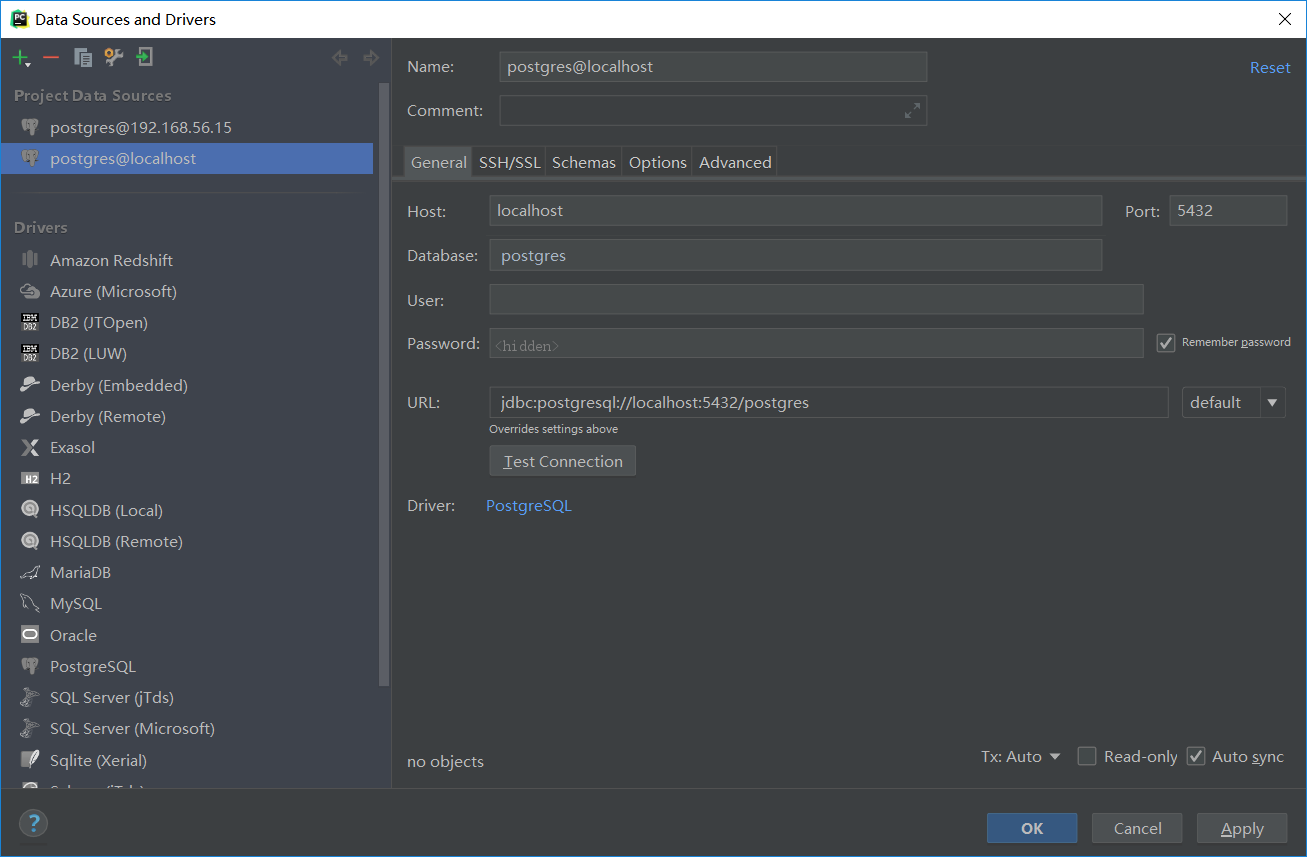Open driver properties wrench icon
The height and width of the screenshot is (857, 1307).
[114, 58]
